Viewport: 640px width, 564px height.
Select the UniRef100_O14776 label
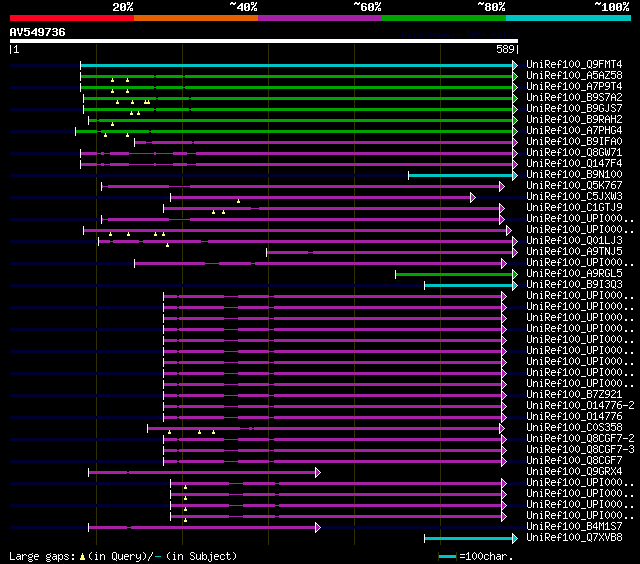click(x=574, y=417)
